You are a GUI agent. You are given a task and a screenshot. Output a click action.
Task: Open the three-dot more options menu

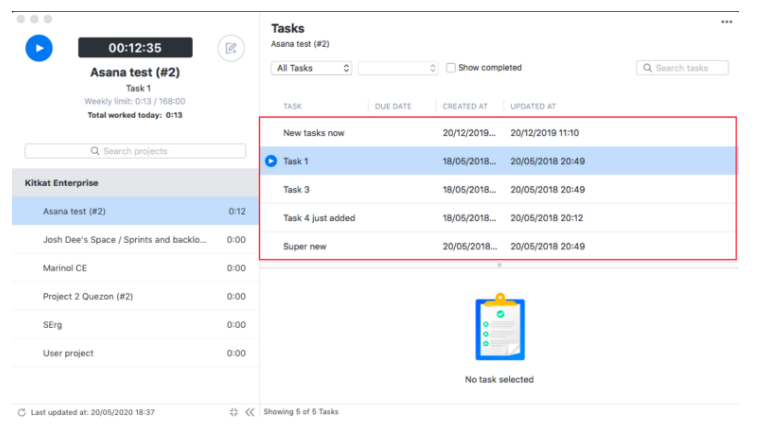pos(726,22)
